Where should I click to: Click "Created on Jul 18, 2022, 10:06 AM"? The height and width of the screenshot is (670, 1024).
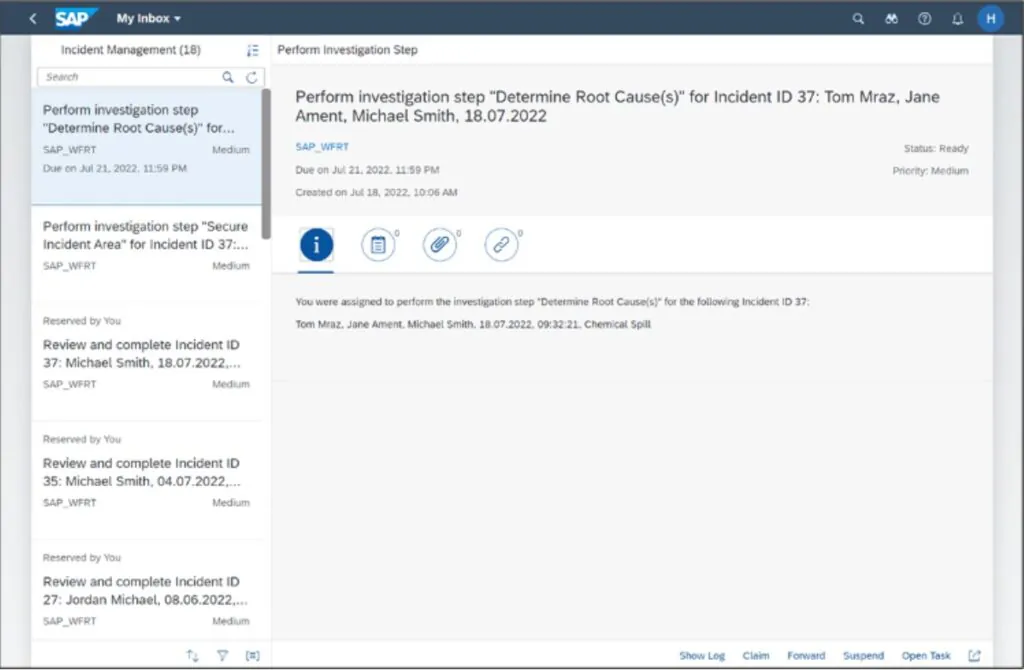pyautogui.click(x=376, y=193)
